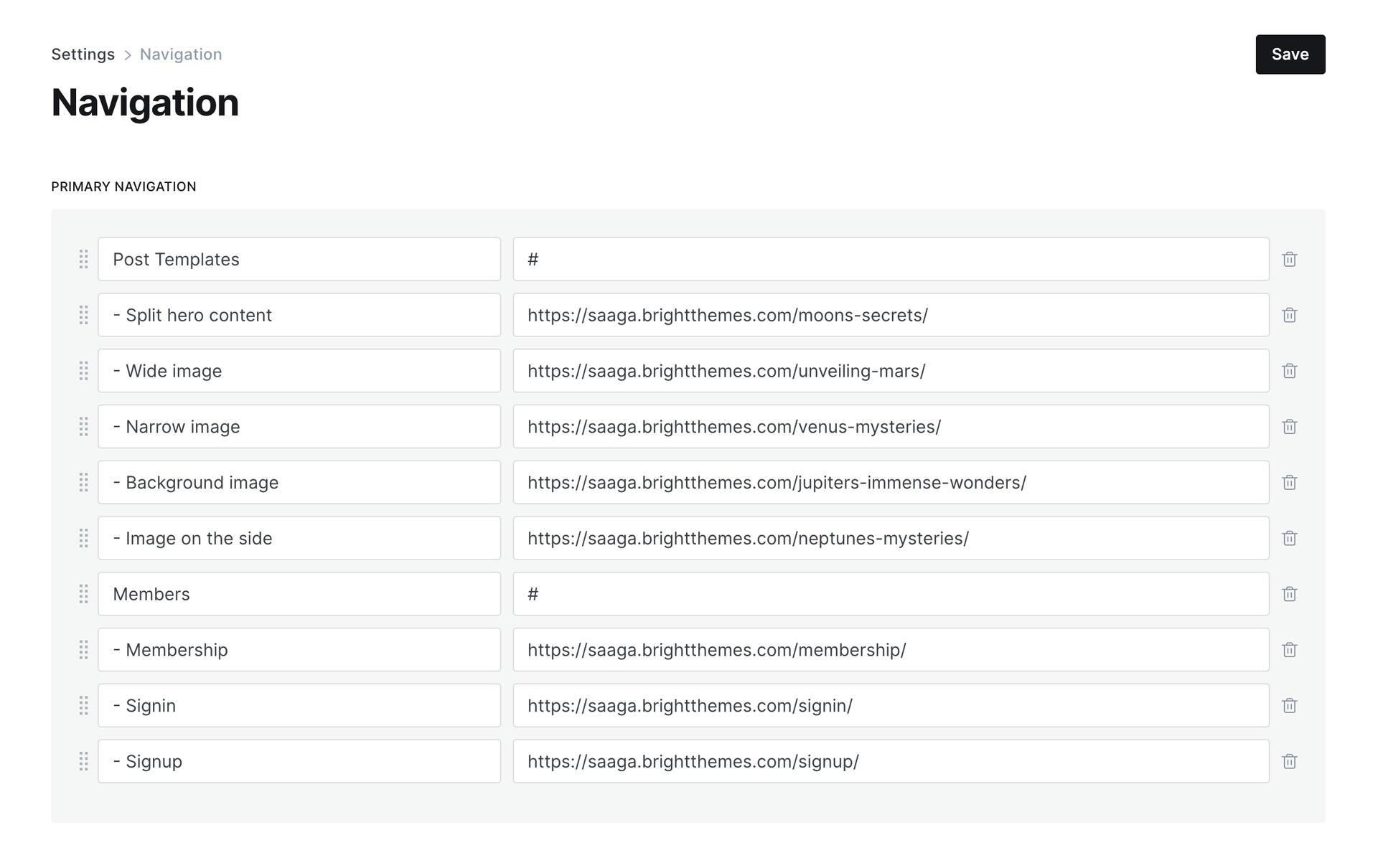
Task: Trash the Image on the side row
Action: tap(1290, 538)
